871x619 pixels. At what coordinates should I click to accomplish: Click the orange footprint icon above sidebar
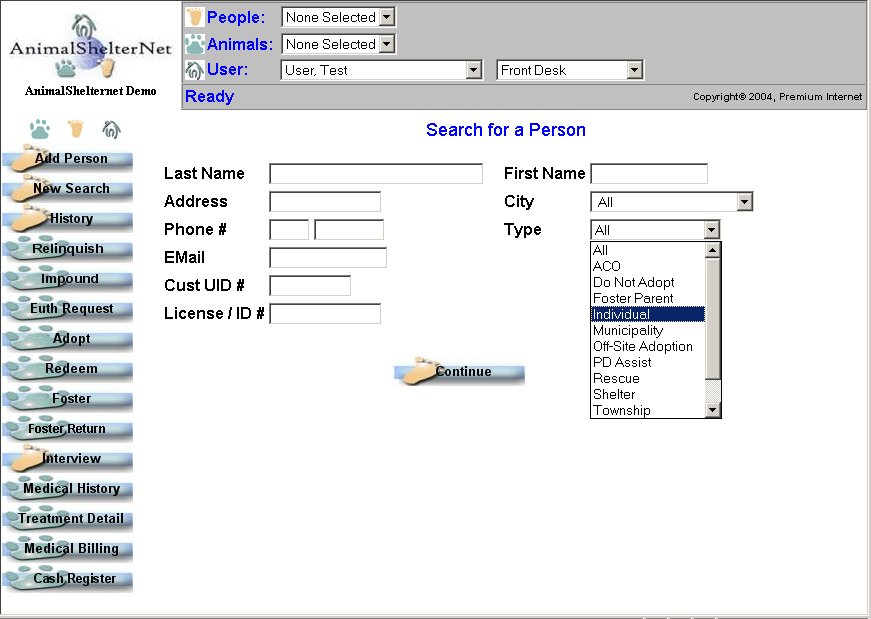pyautogui.click(x=75, y=129)
